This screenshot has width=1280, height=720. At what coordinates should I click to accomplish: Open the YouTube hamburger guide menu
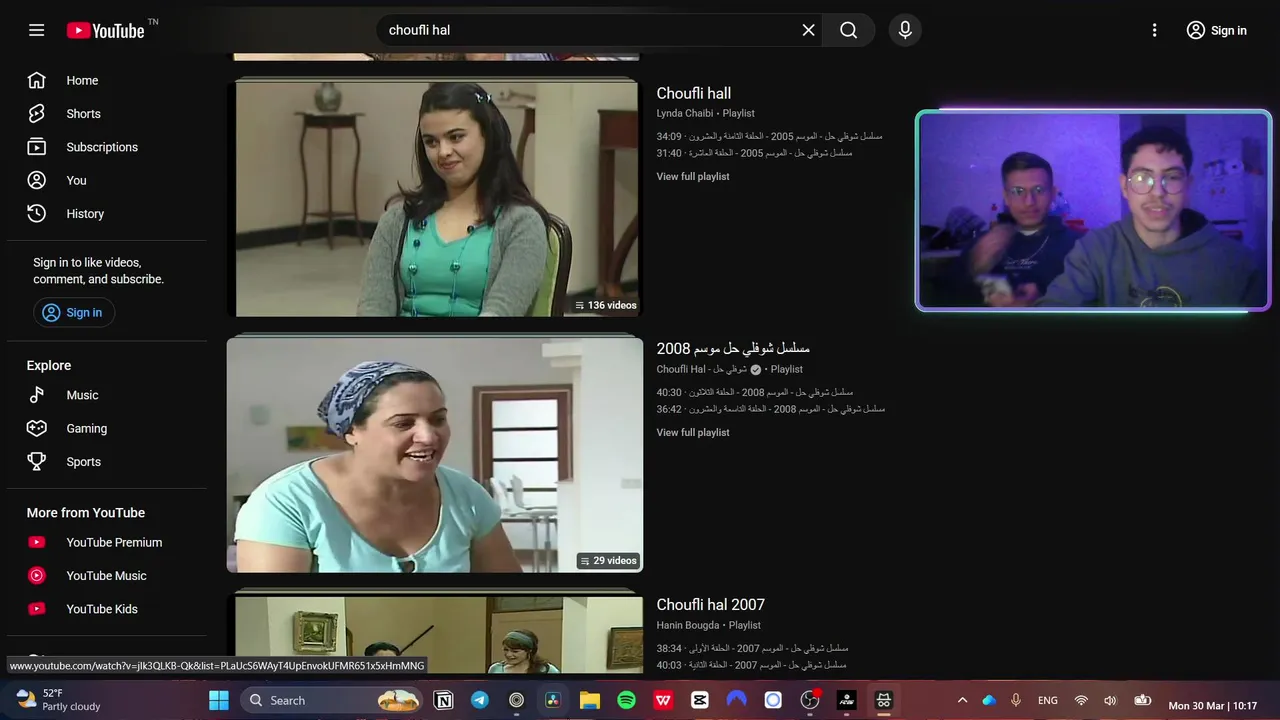point(36,30)
